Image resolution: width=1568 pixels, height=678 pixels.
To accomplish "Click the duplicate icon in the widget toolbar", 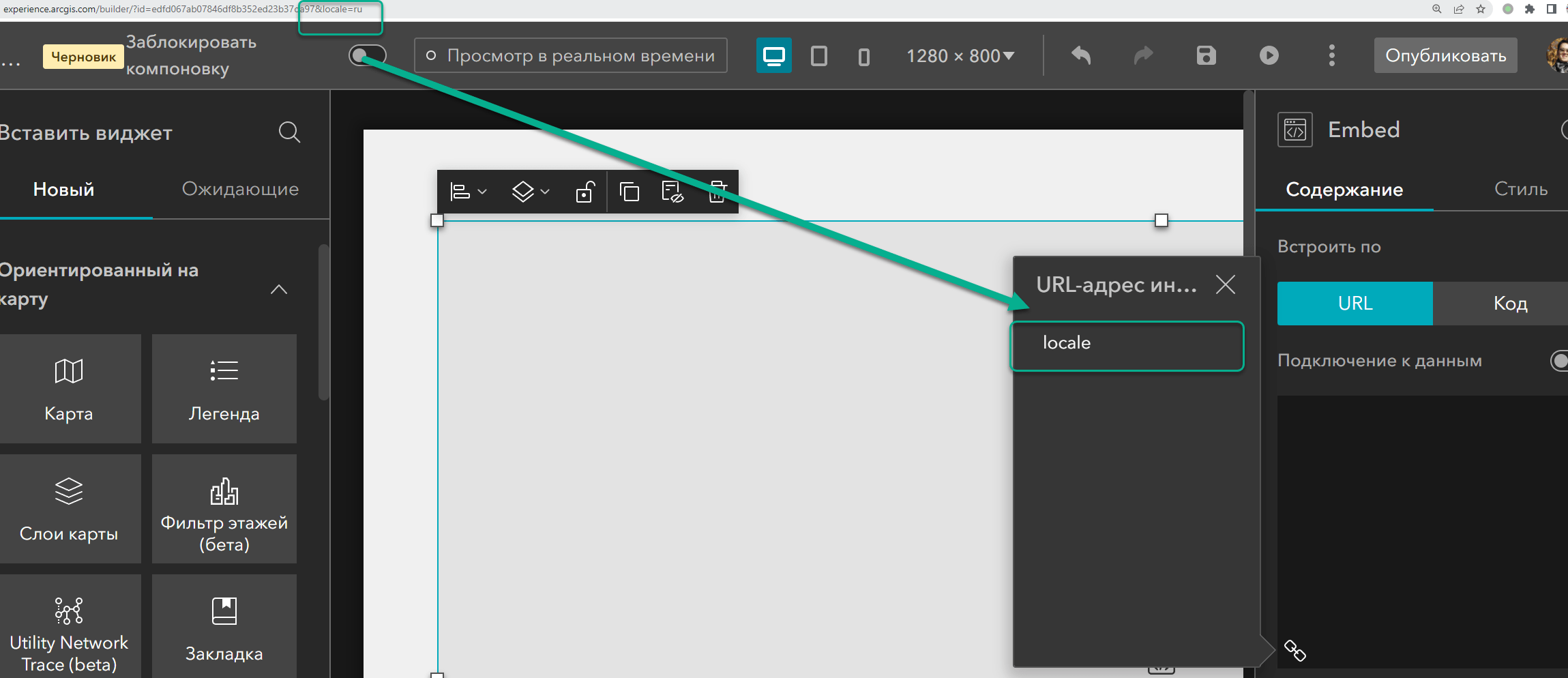I will pyautogui.click(x=629, y=192).
